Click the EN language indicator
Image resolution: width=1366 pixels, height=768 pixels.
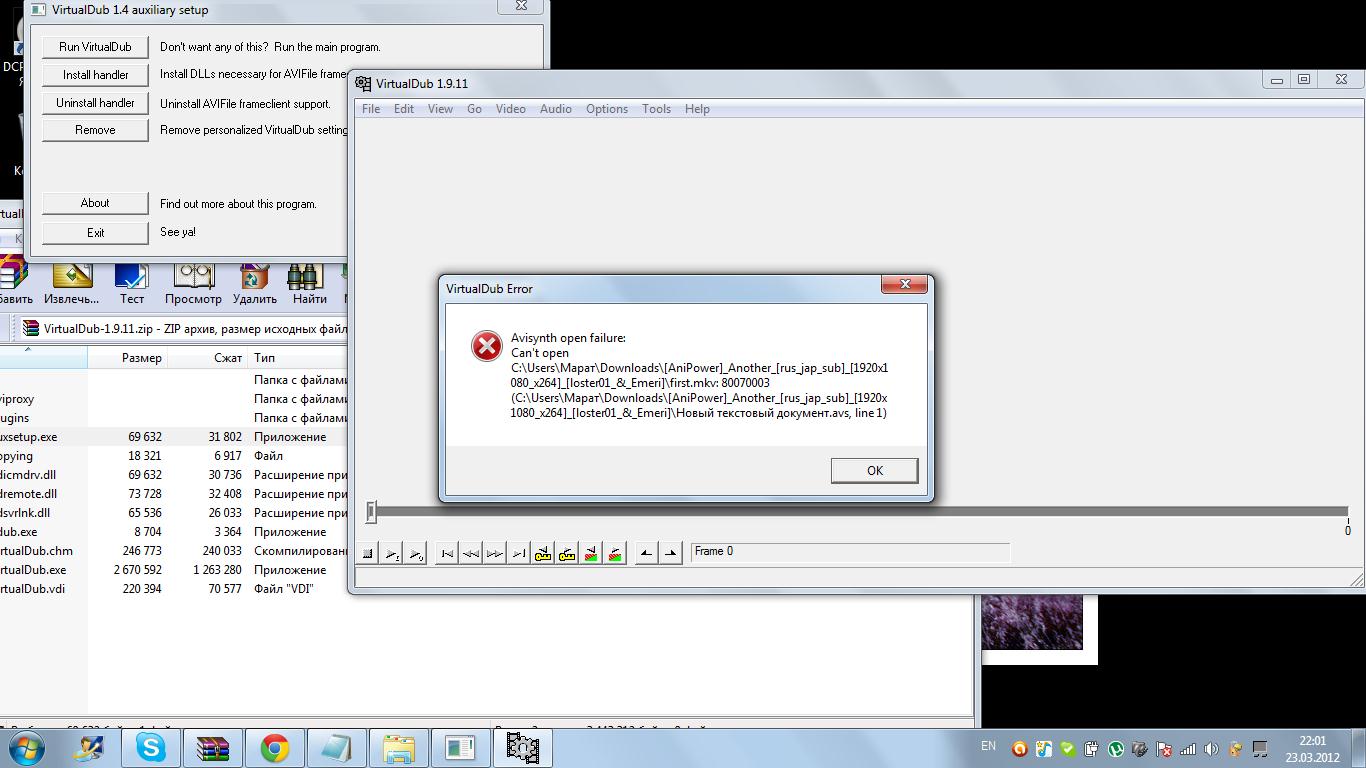[x=988, y=746]
